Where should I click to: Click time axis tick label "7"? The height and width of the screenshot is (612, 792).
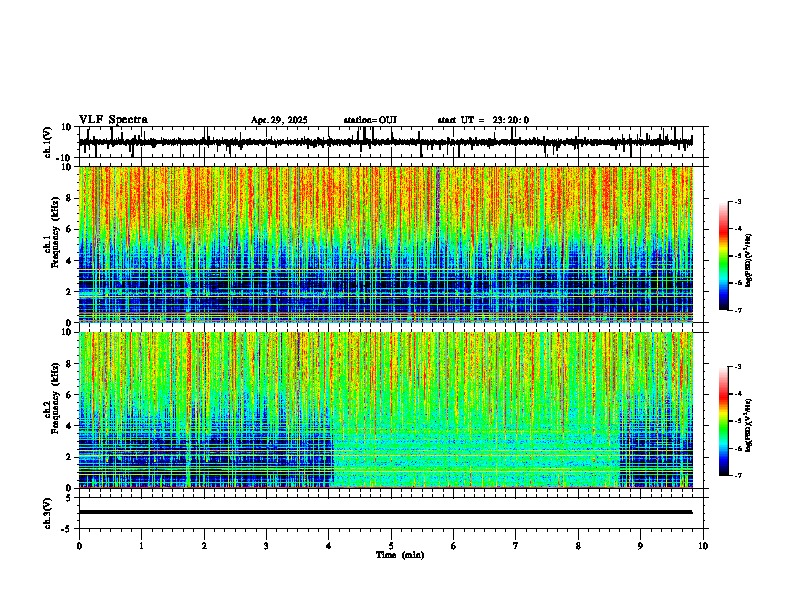click(x=516, y=546)
